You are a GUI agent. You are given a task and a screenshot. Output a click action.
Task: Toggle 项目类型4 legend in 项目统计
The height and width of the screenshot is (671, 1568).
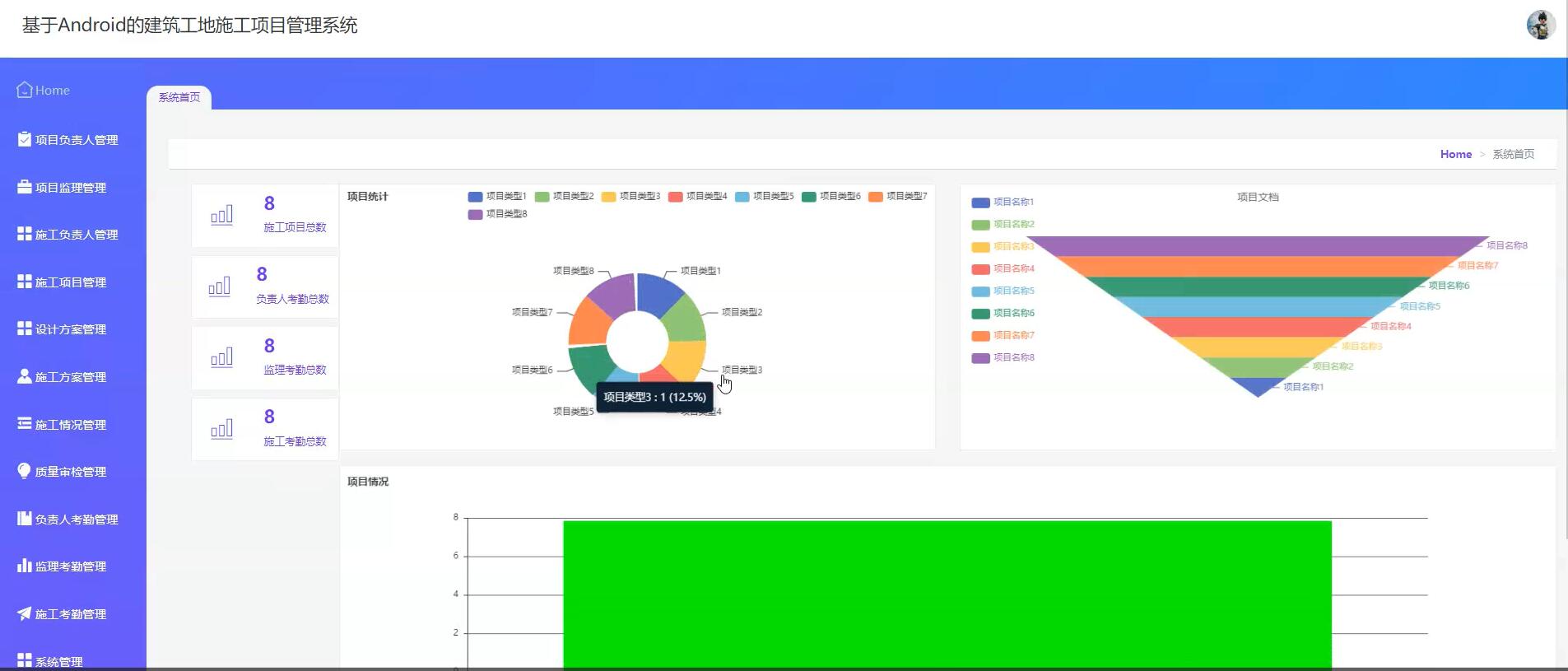[697, 196]
